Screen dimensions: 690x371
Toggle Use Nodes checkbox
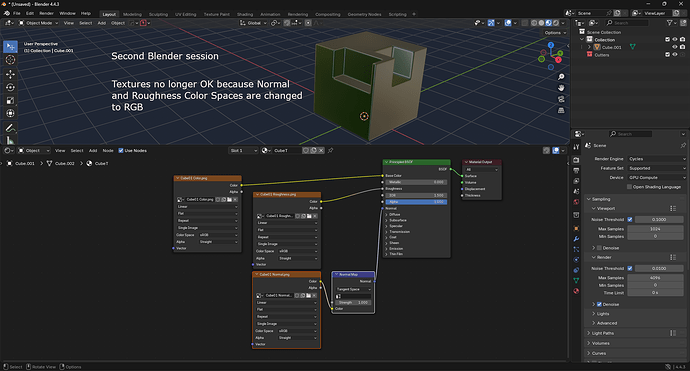pos(121,151)
